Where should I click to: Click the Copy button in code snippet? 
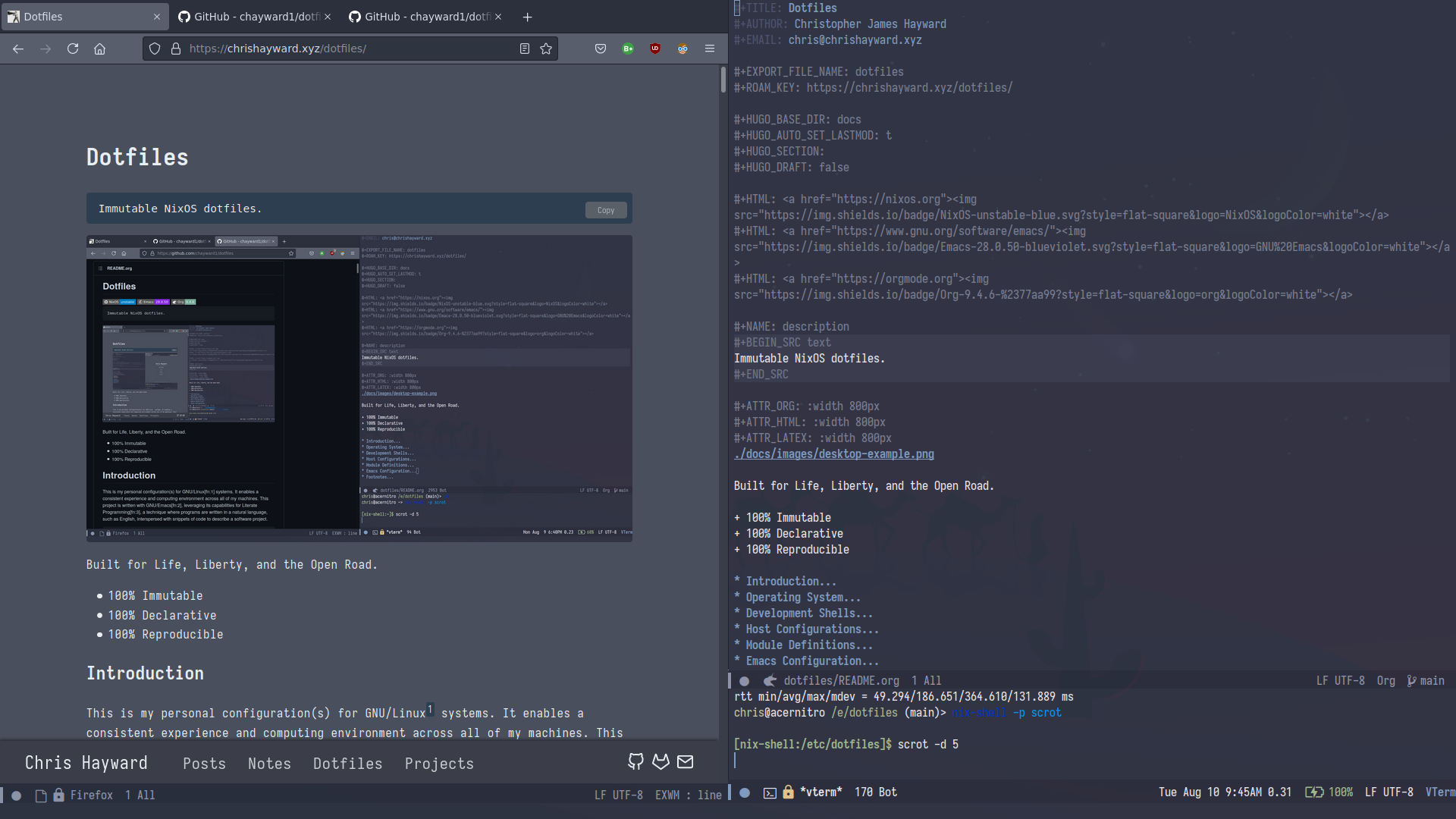point(606,209)
